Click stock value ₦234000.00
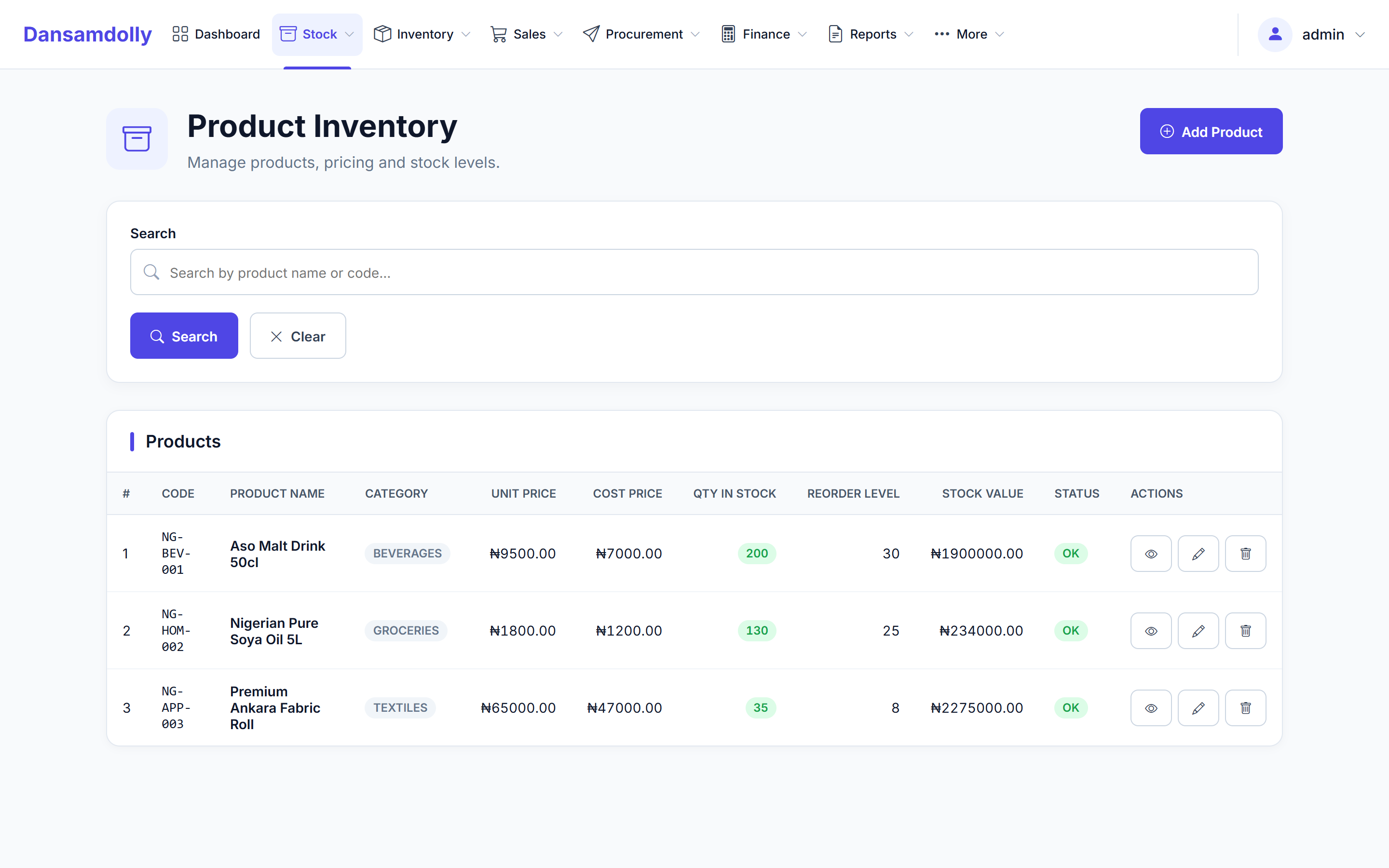The height and width of the screenshot is (868, 1389). [x=981, y=631]
